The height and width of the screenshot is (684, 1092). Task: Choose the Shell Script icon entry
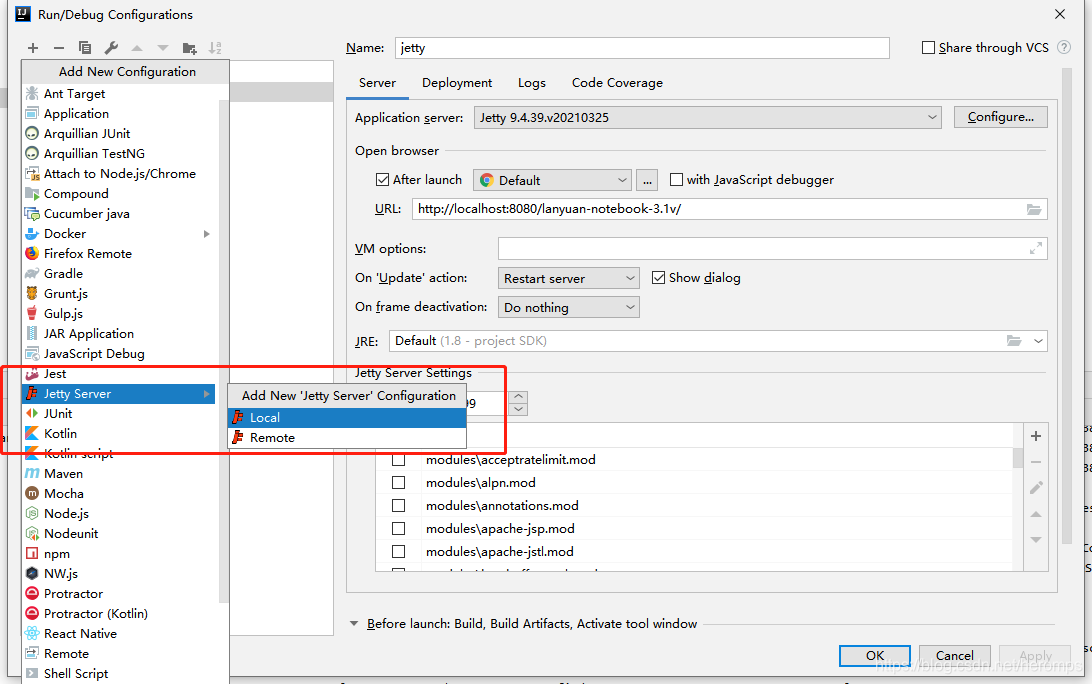click(x=32, y=674)
